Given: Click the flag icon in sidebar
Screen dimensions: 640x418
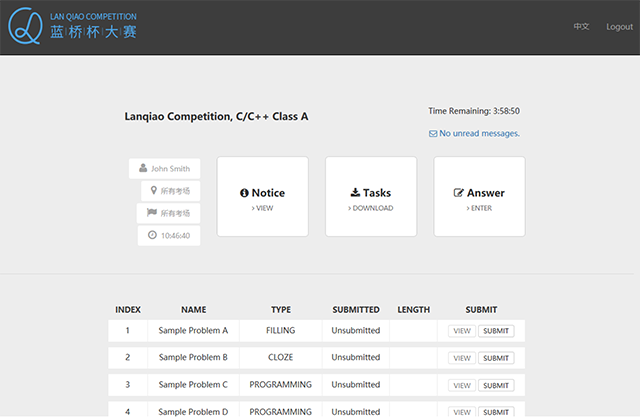Looking at the screenshot, I should [152, 213].
